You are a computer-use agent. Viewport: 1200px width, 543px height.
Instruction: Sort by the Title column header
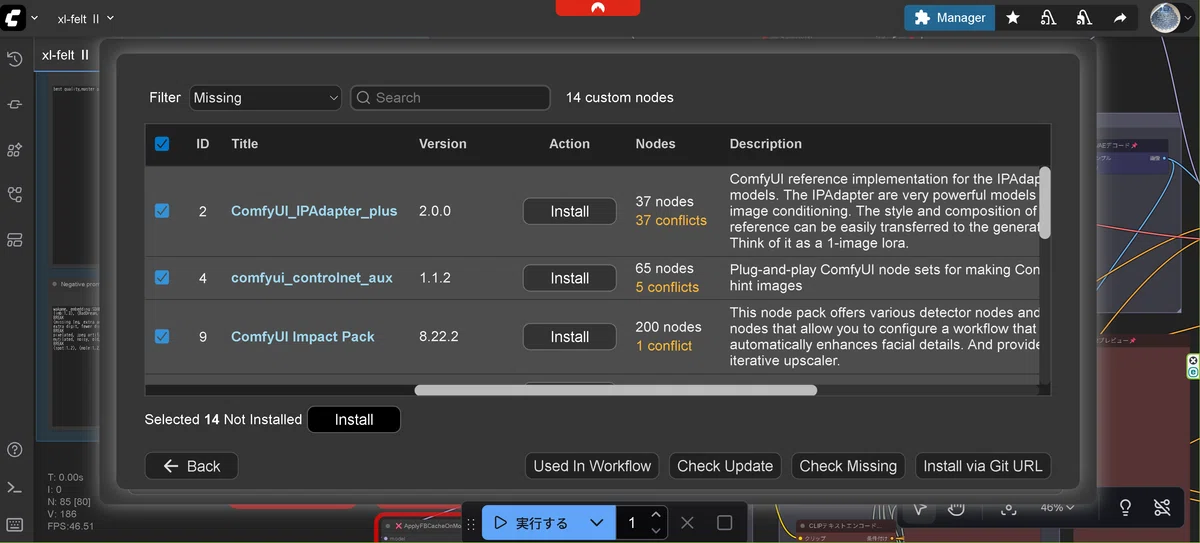click(244, 144)
